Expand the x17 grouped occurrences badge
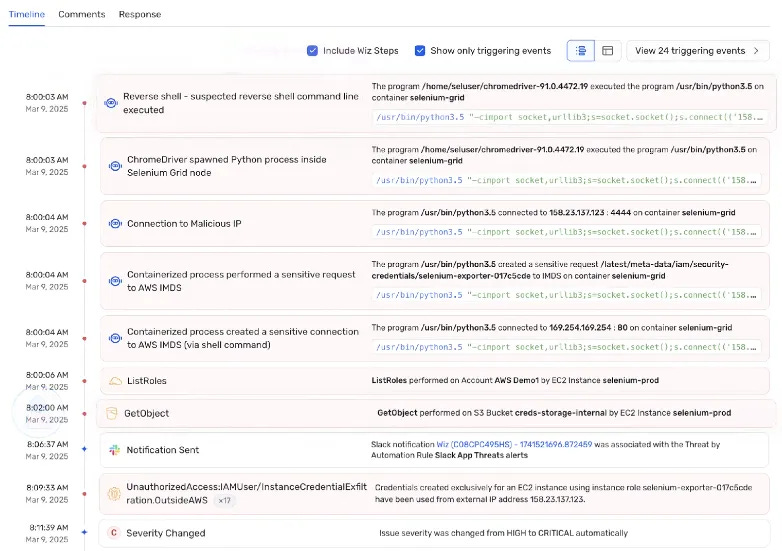The height and width of the screenshot is (551, 782). tap(224, 501)
